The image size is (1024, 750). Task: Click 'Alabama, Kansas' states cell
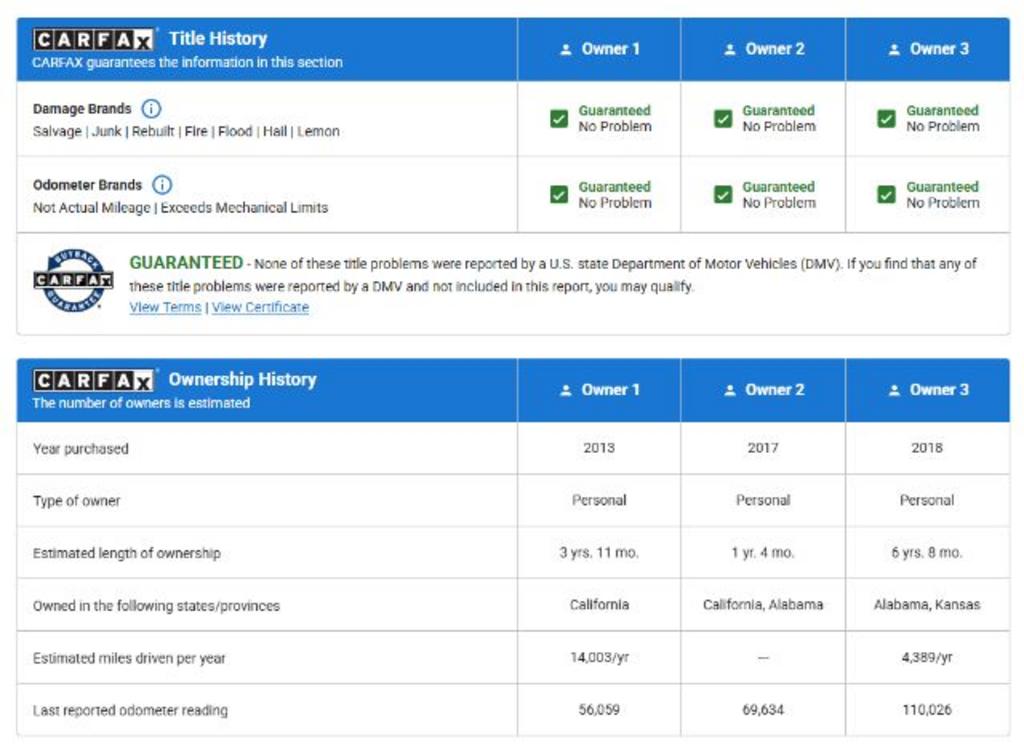(927, 605)
